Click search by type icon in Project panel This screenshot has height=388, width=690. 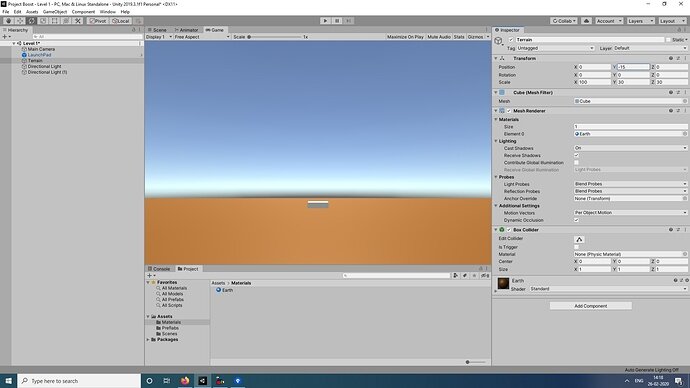[455, 275]
